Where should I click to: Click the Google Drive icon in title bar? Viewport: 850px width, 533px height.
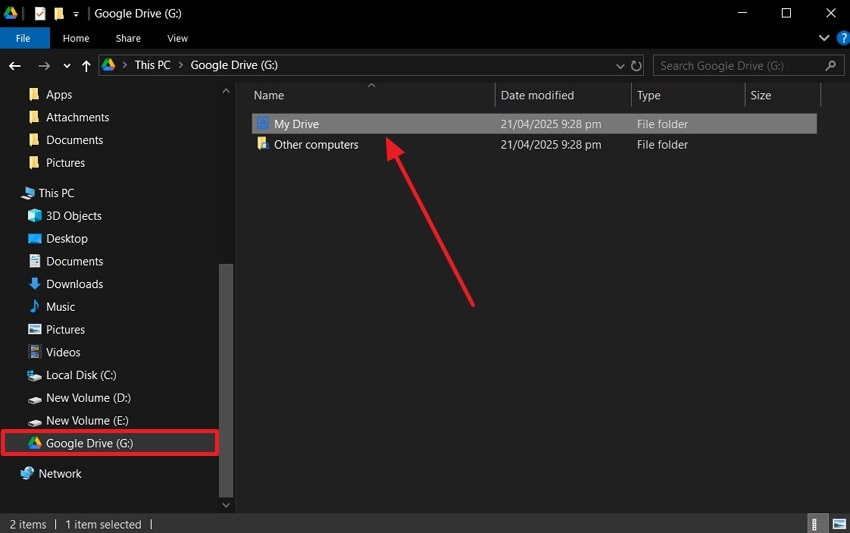[11, 13]
